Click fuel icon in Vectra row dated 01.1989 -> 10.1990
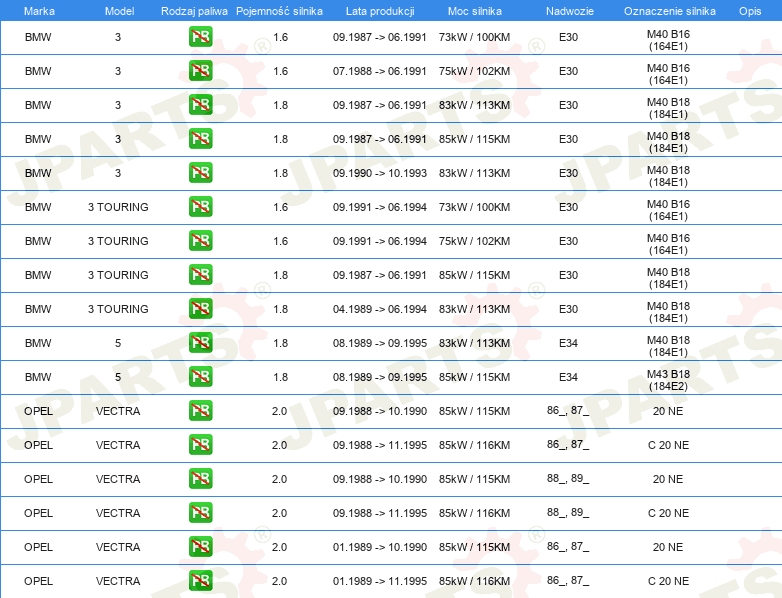 click(x=200, y=547)
